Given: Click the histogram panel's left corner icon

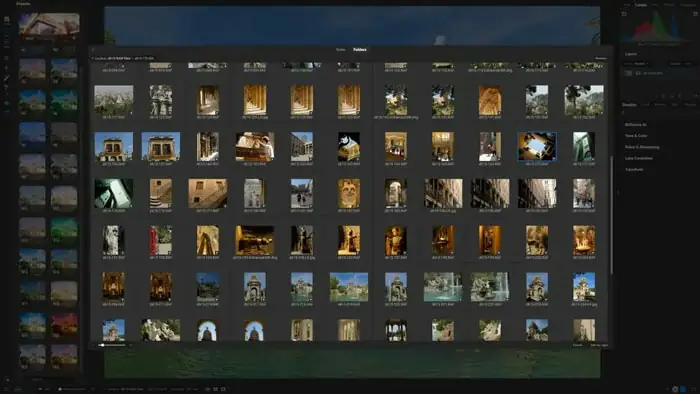Looking at the screenshot, I should pos(624,14).
